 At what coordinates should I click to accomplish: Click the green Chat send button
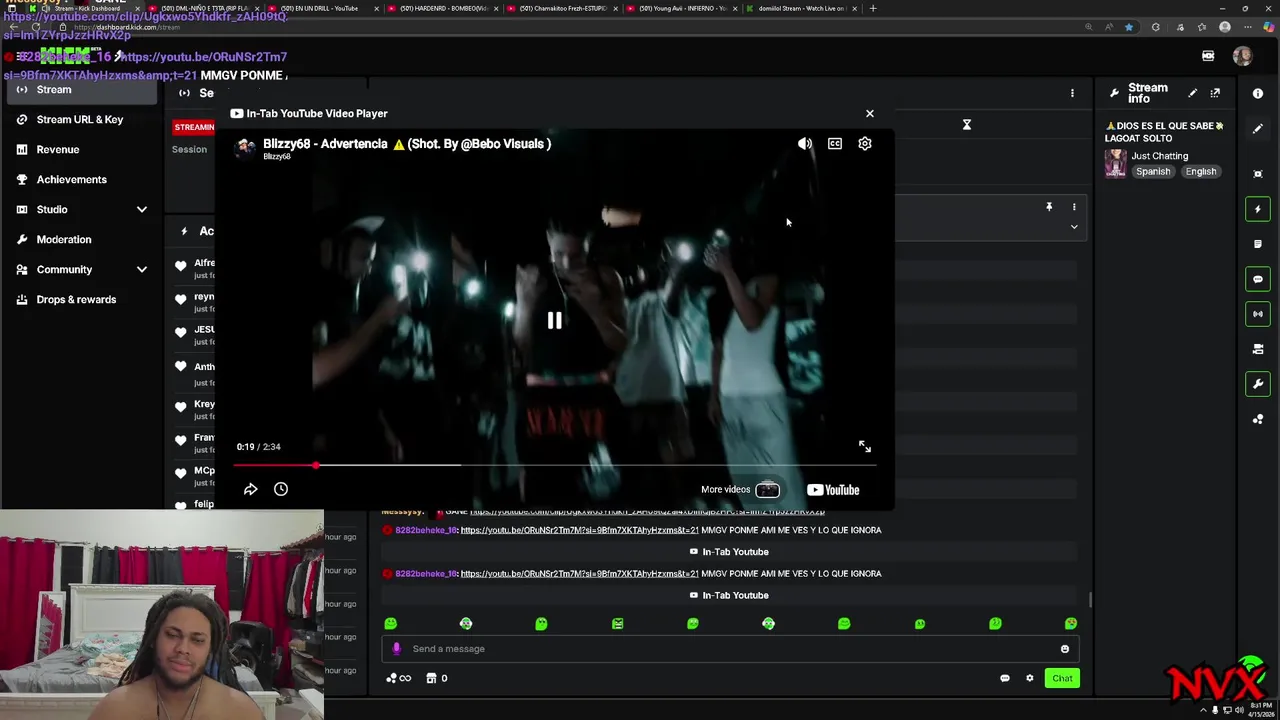1062,678
